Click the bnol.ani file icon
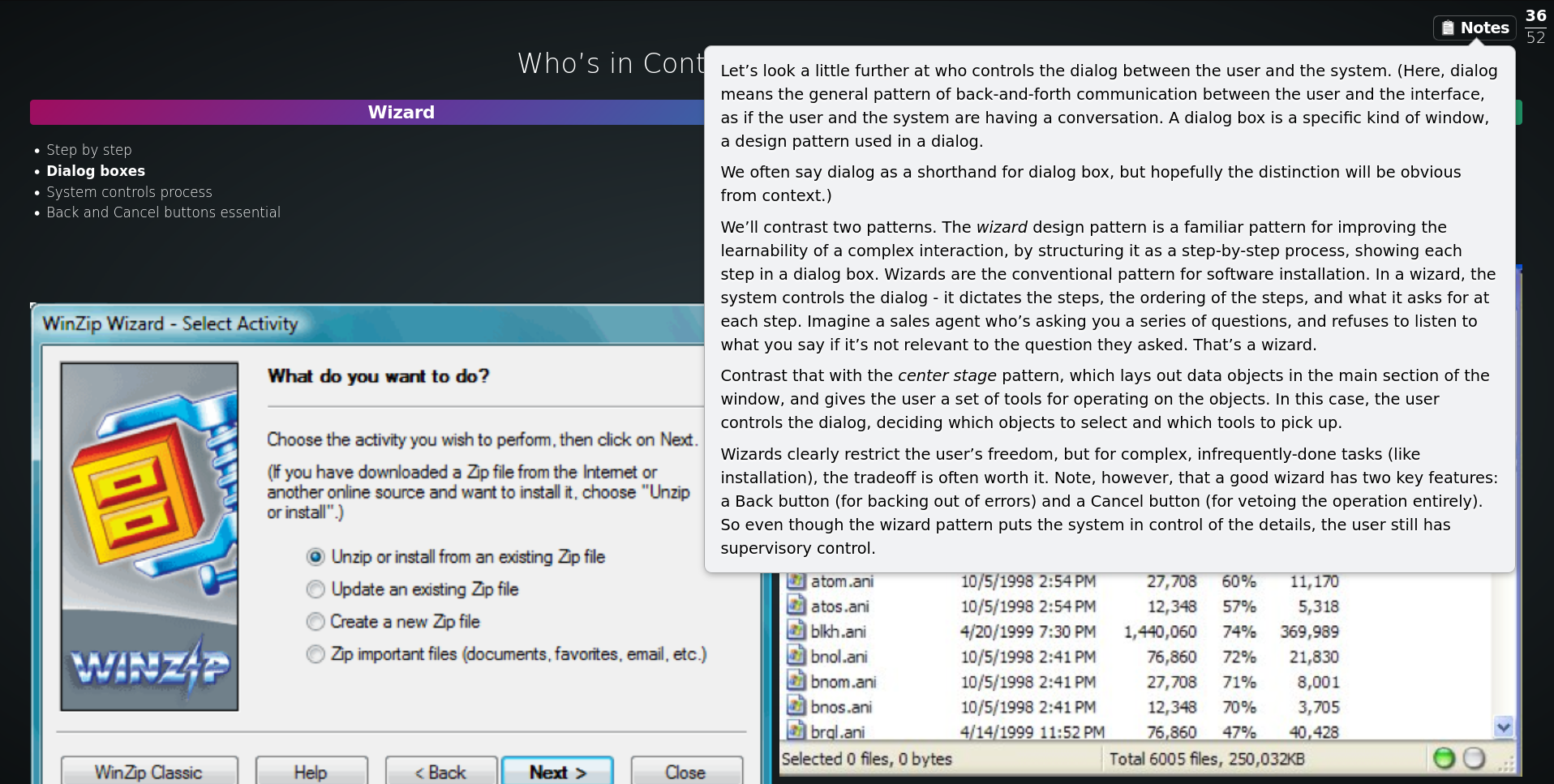This screenshot has width=1554, height=784. 796,656
